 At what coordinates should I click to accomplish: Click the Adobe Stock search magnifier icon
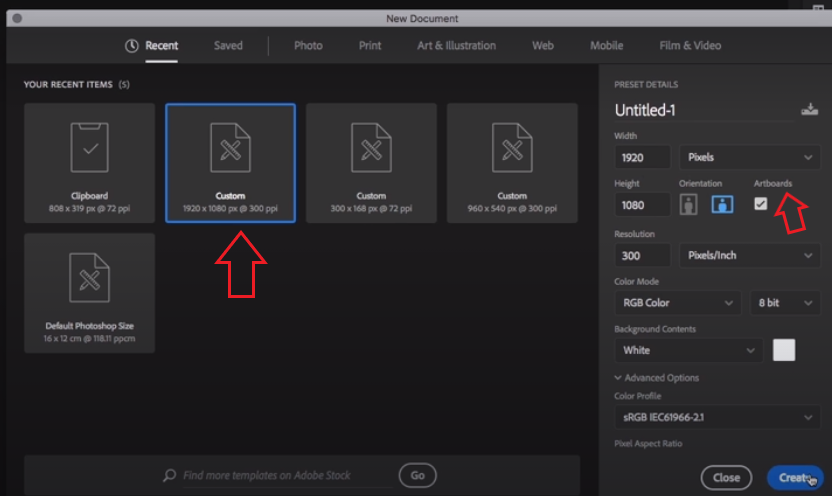pyautogui.click(x=169, y=475)
